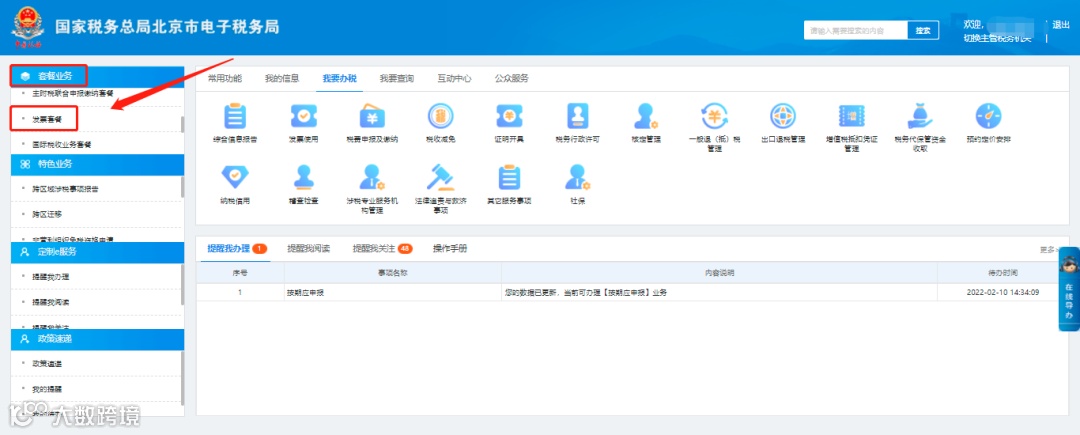Open 稽查检查 stamp icon
Image resolution: width=1080 pixels, height=435 pixels.
click(303, 177)
